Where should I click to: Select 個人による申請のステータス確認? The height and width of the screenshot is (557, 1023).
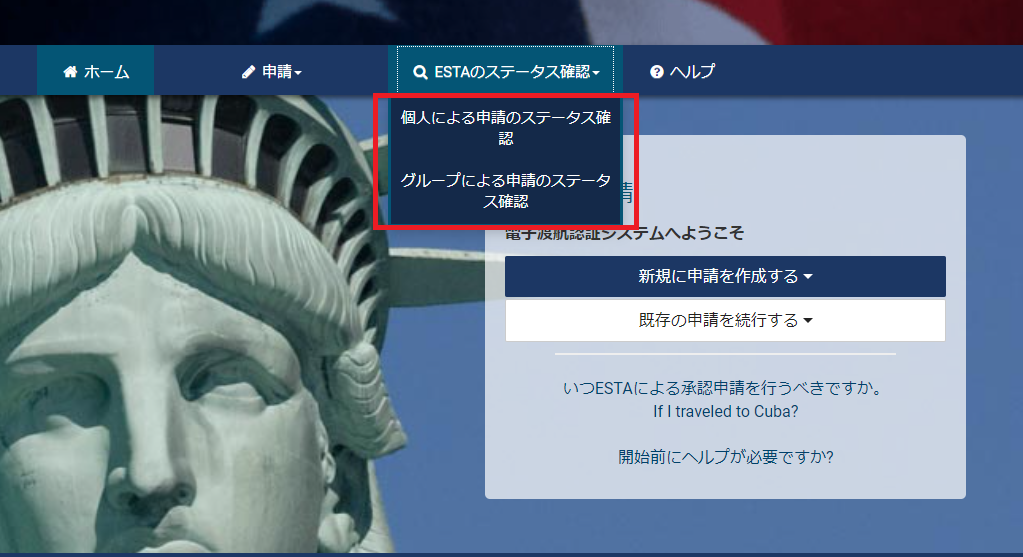pyautogui.click(x=506, y=128)
